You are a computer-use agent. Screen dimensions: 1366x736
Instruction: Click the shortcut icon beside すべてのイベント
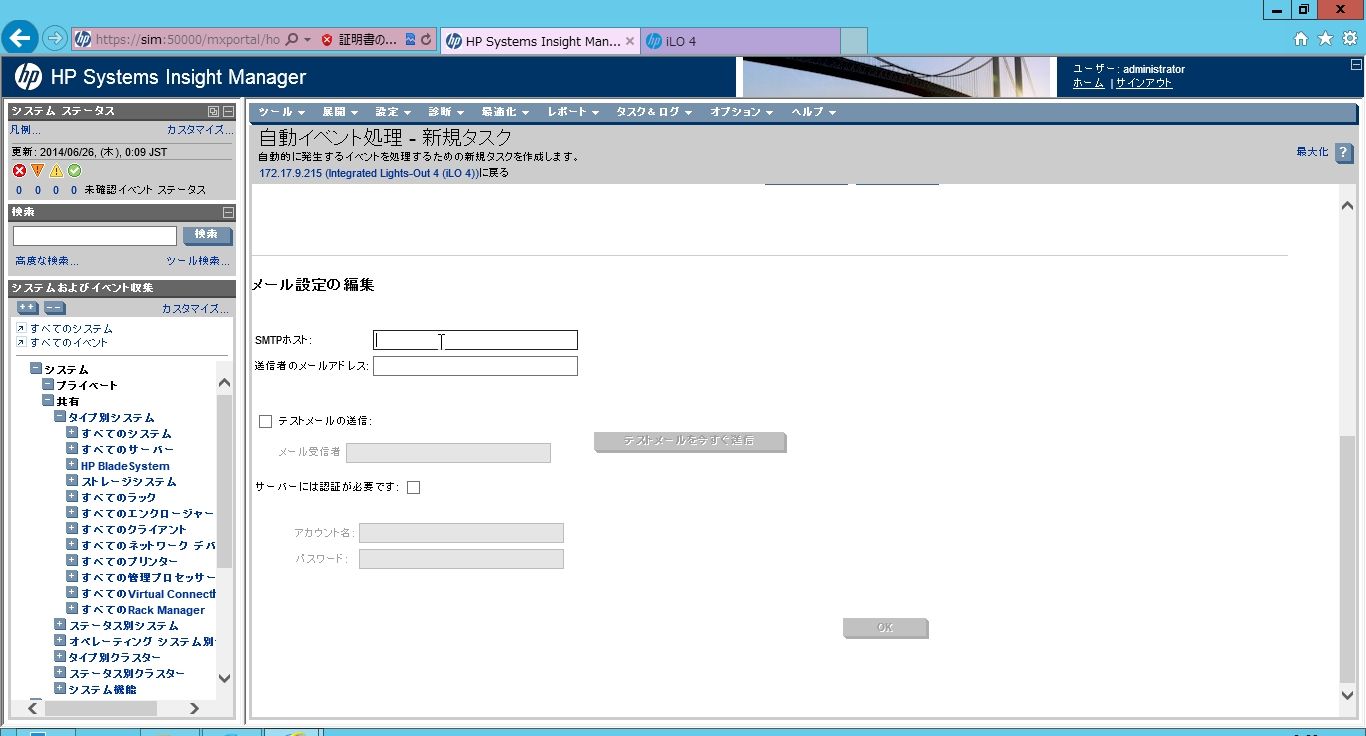pyautogui.click(x=21, y=343)
